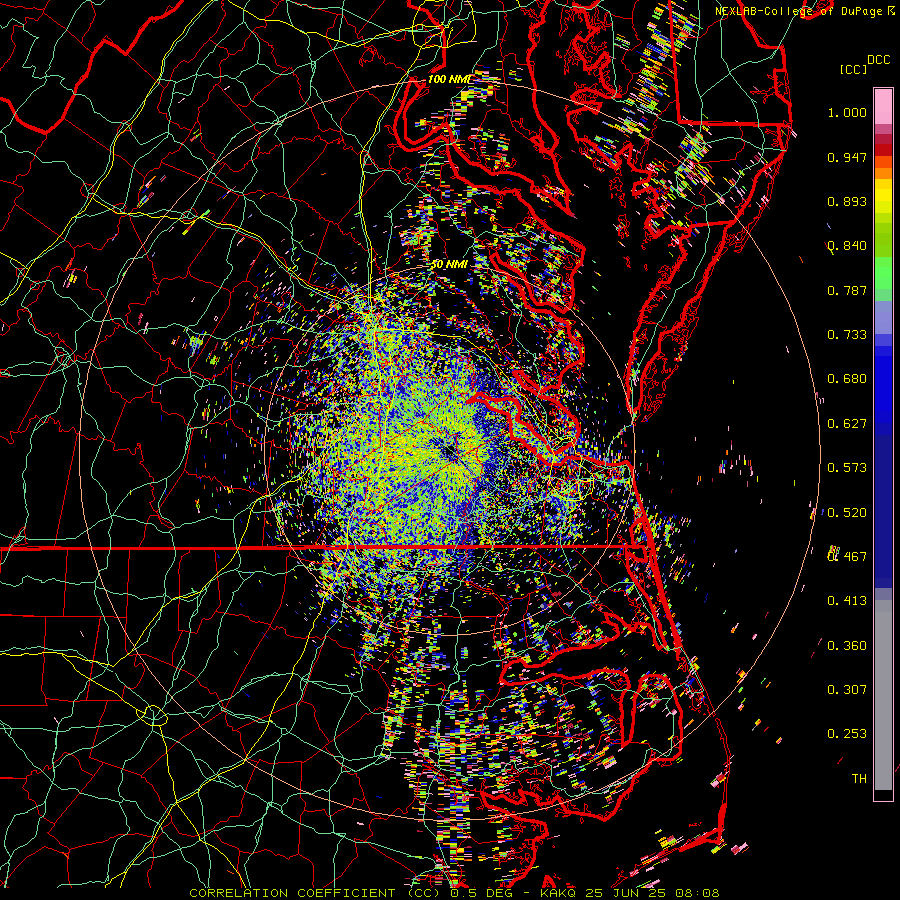The height and width of the screenshot is (900, 900).
Task: Click the 0.360 legend value
Action: 847,646
